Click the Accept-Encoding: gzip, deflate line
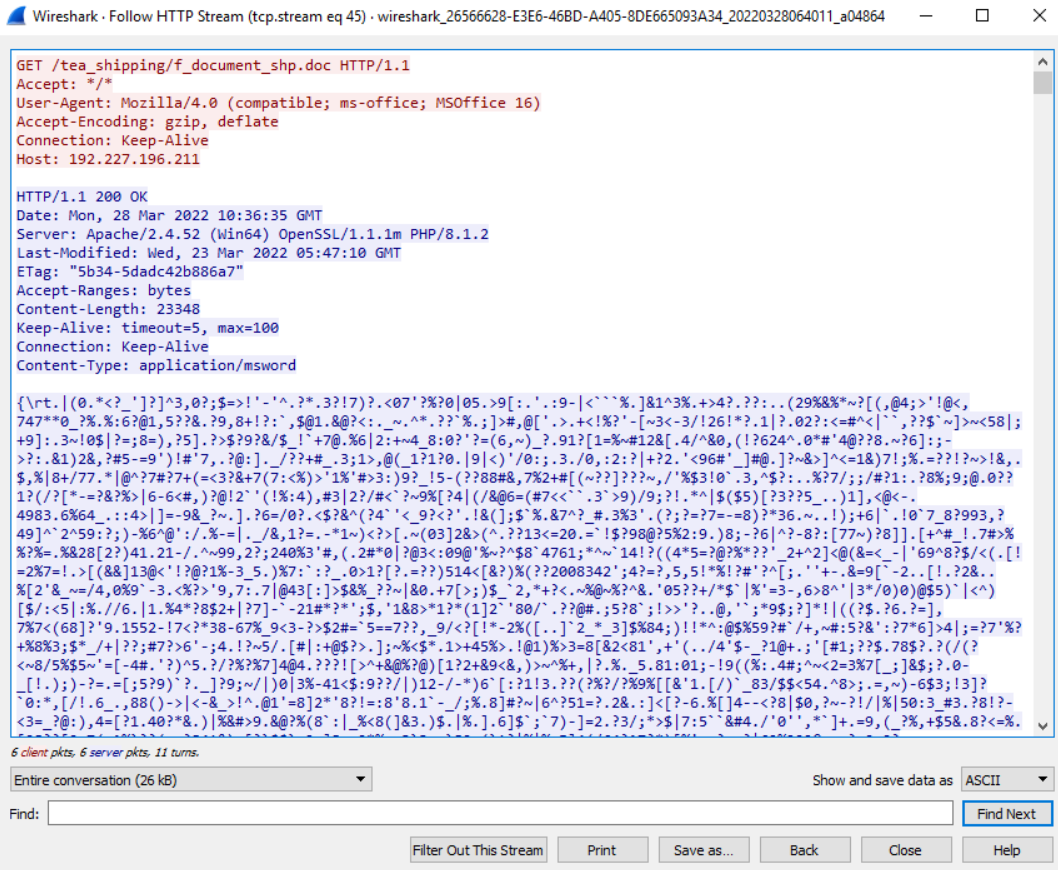The width and height of the screenshot is (1058, 870). (147, 121)
